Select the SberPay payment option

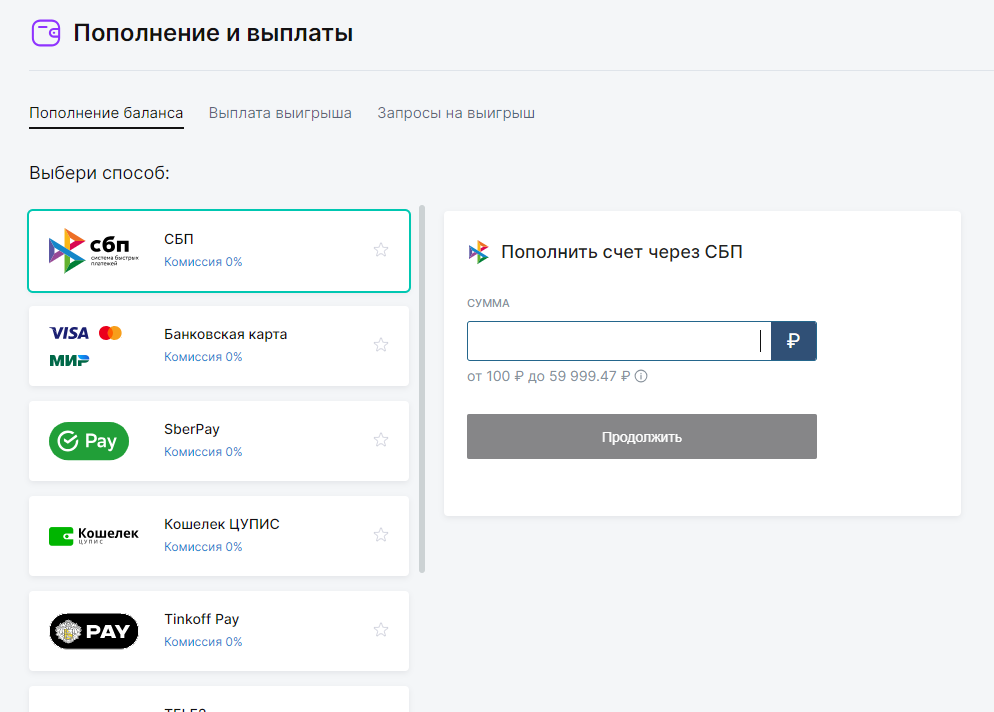219,441
